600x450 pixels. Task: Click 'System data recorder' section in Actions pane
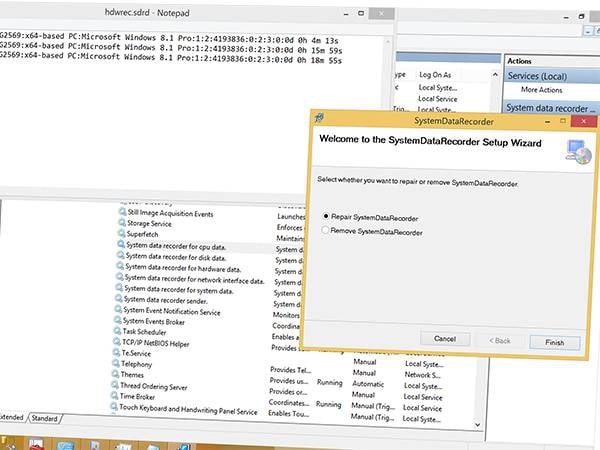click(x=551, y=108)
